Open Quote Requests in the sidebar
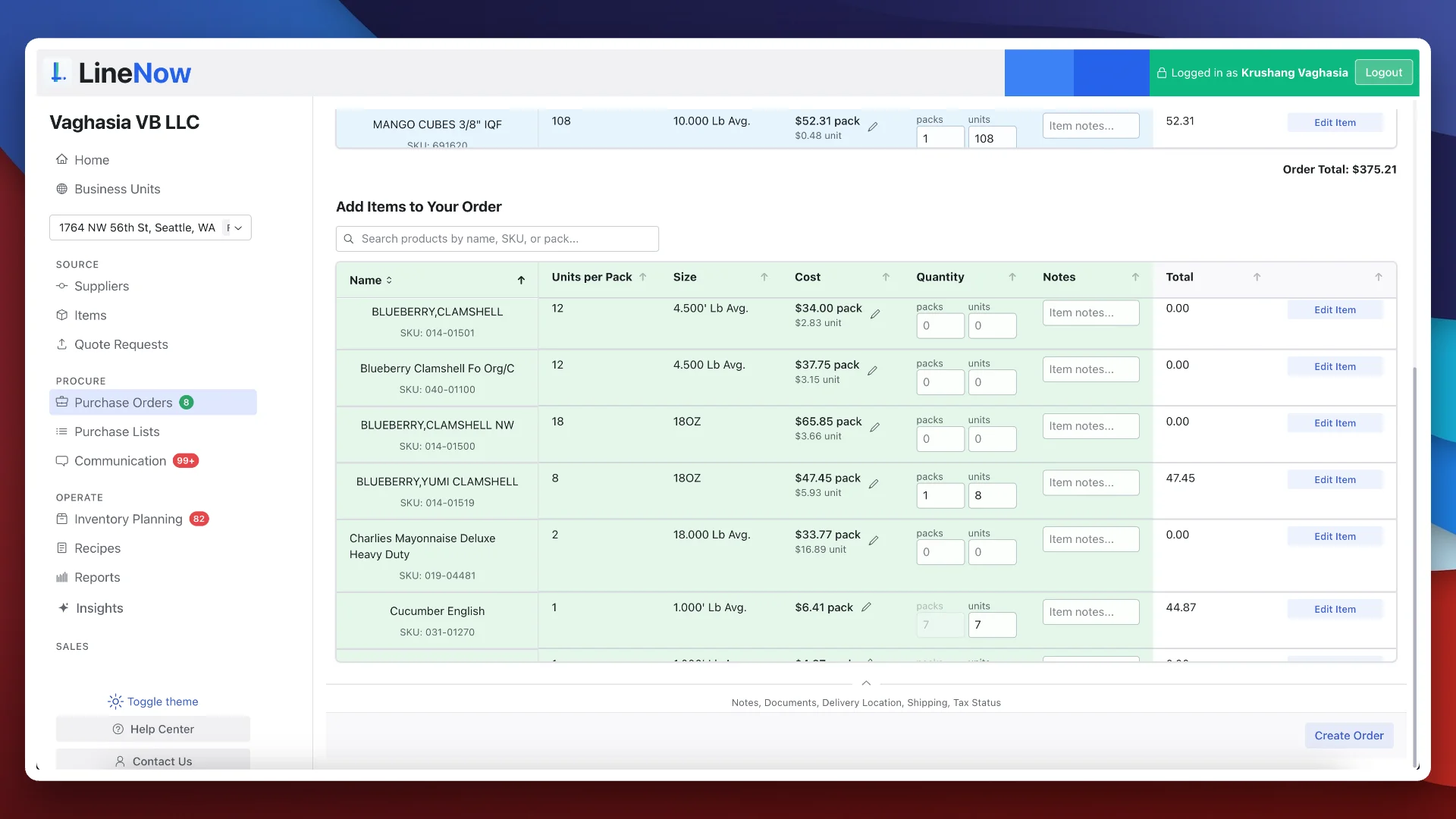The image size is (1456, 819). pos(121,344)
